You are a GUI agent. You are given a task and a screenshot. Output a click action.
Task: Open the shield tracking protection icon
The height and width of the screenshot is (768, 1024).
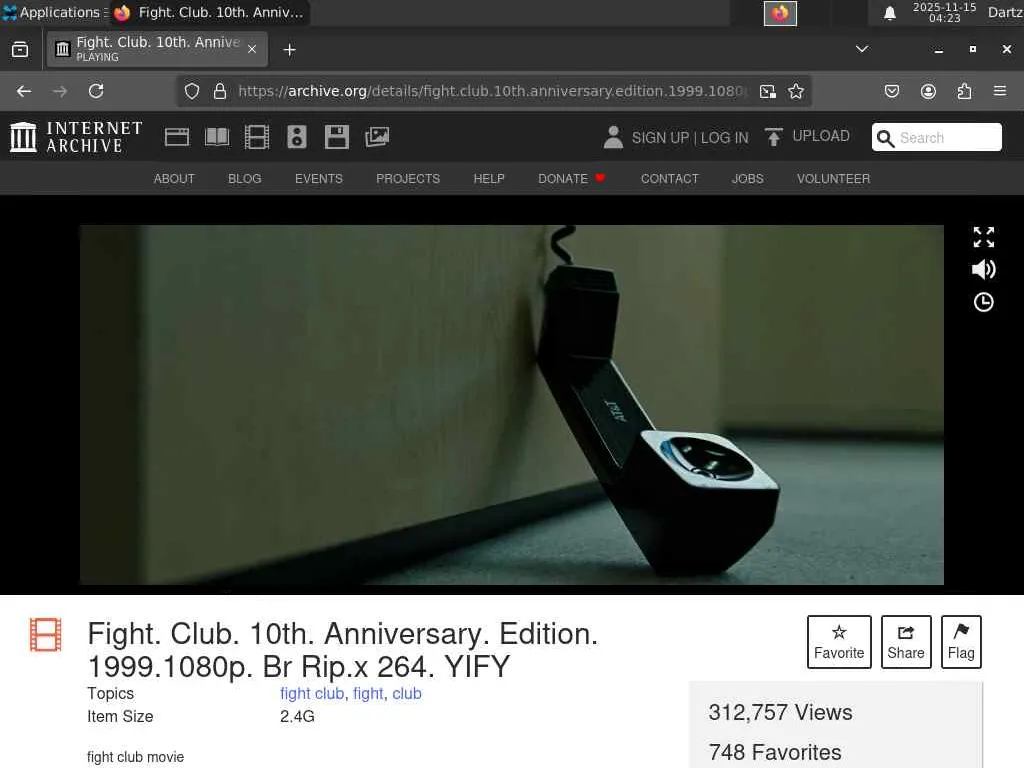click(191, 91)
